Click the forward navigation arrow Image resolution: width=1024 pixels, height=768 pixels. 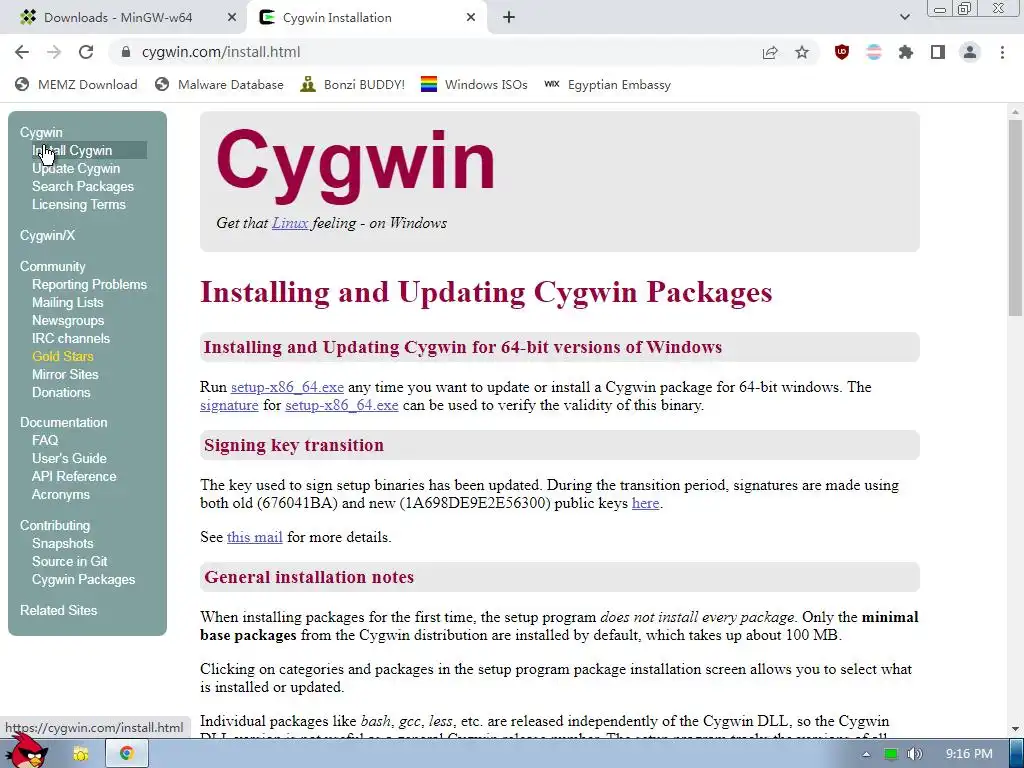[x=54, y=52]
